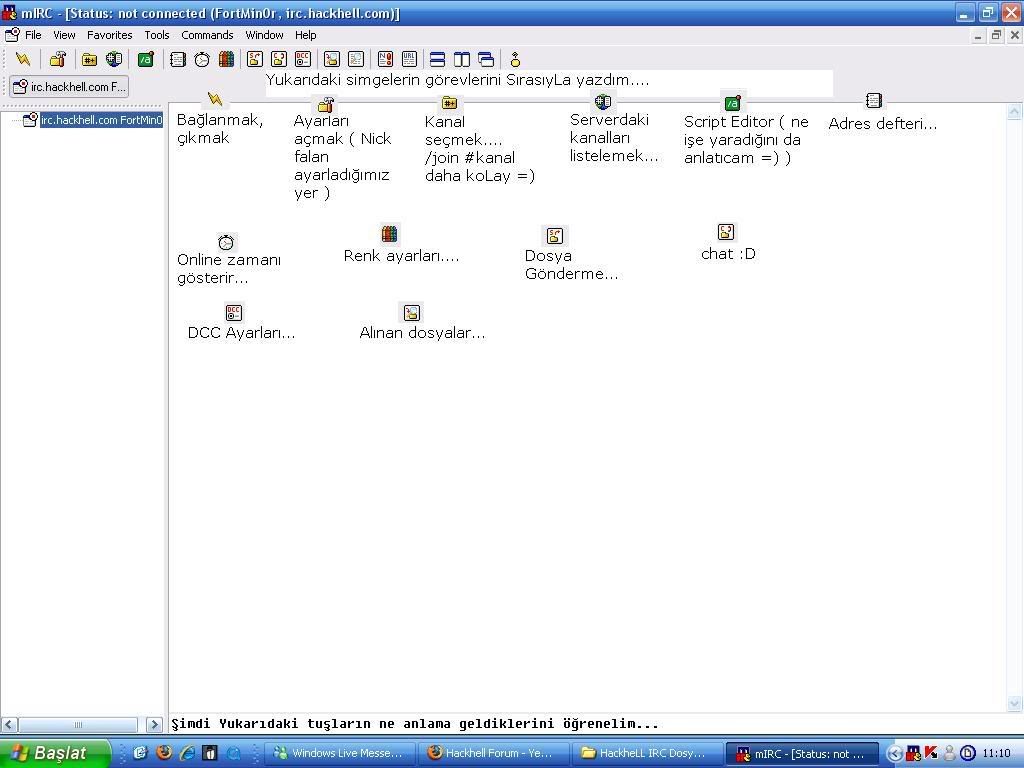Open the File menu
This screenshot has height=768, width=1024.
[33, 35]
